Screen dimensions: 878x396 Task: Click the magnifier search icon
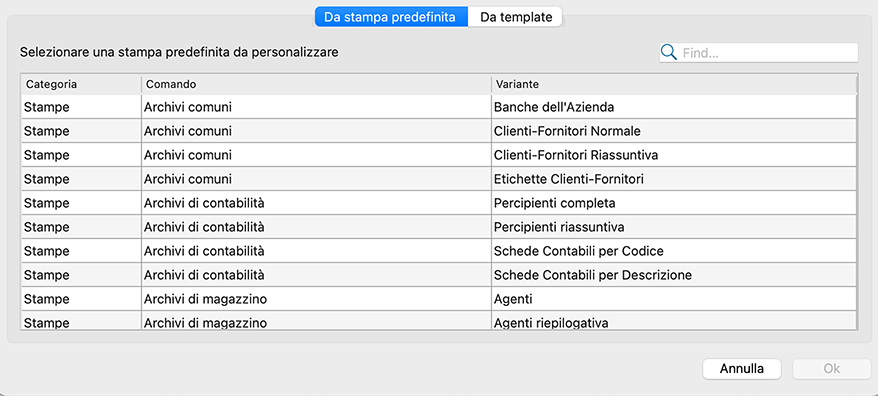pyautogui.click(x=669, y=53)
